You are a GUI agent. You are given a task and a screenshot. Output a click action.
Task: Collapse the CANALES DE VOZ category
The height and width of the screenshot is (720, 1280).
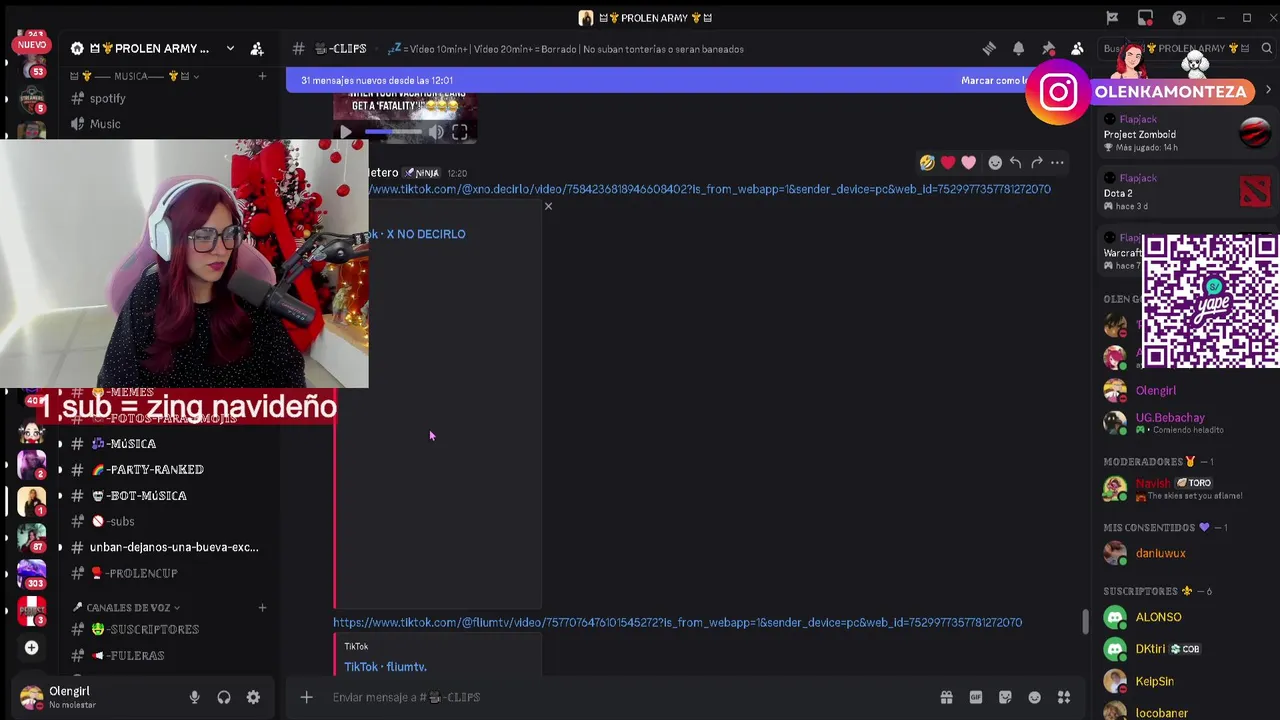(x=126, y=607)
